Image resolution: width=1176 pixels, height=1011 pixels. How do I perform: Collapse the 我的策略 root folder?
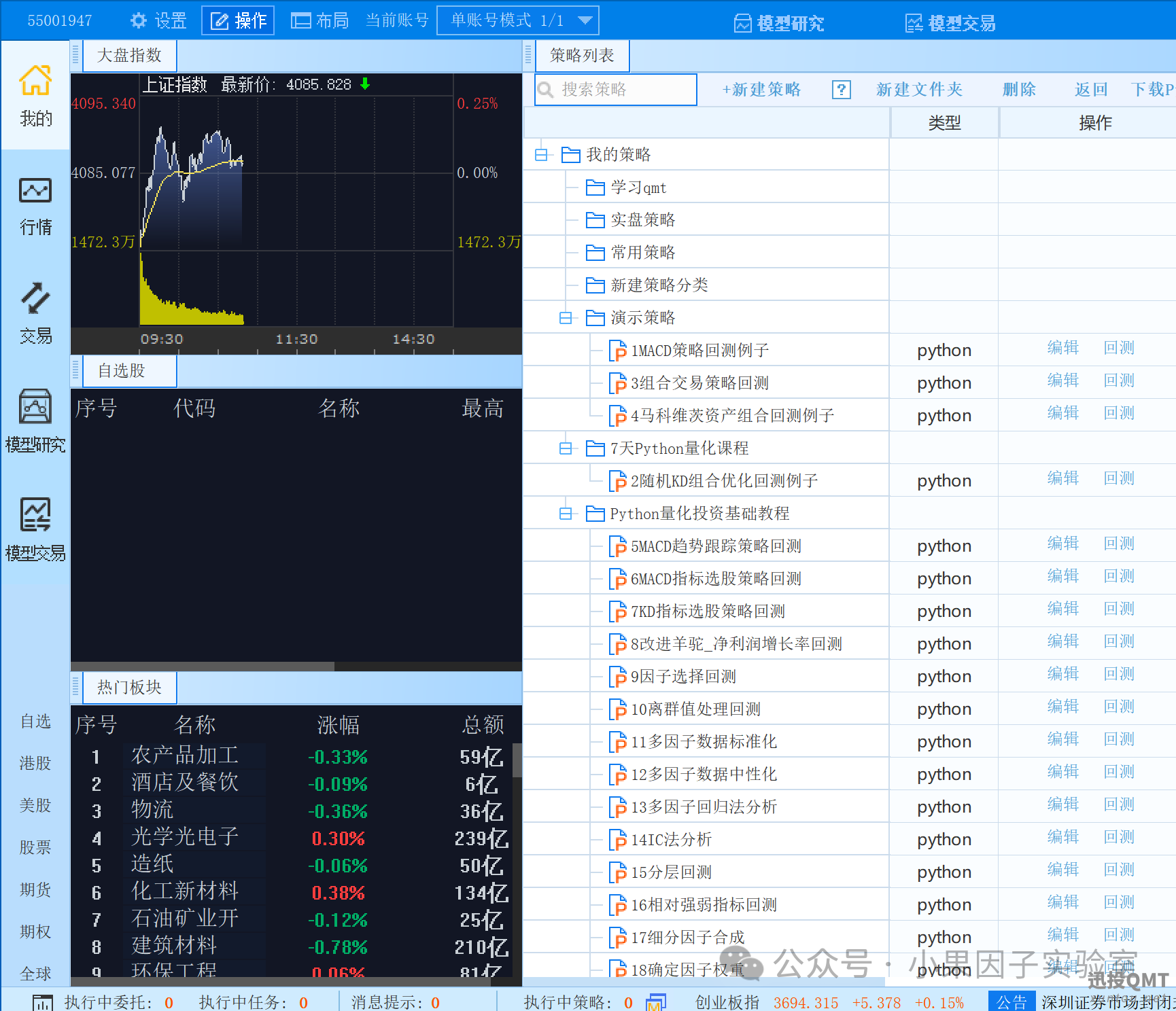(541, 155)
